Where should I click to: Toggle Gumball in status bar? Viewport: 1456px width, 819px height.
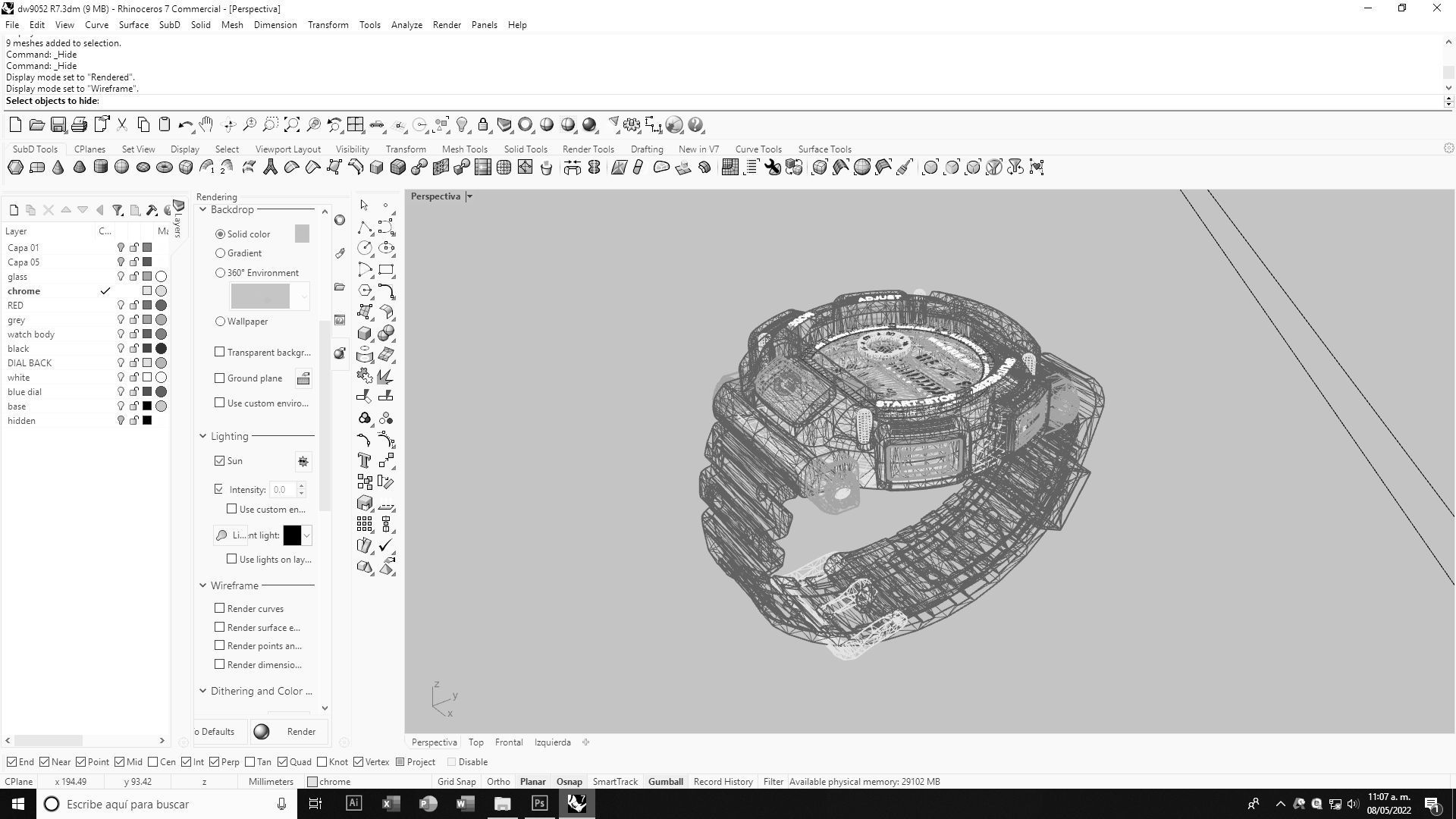click(665, 782)
